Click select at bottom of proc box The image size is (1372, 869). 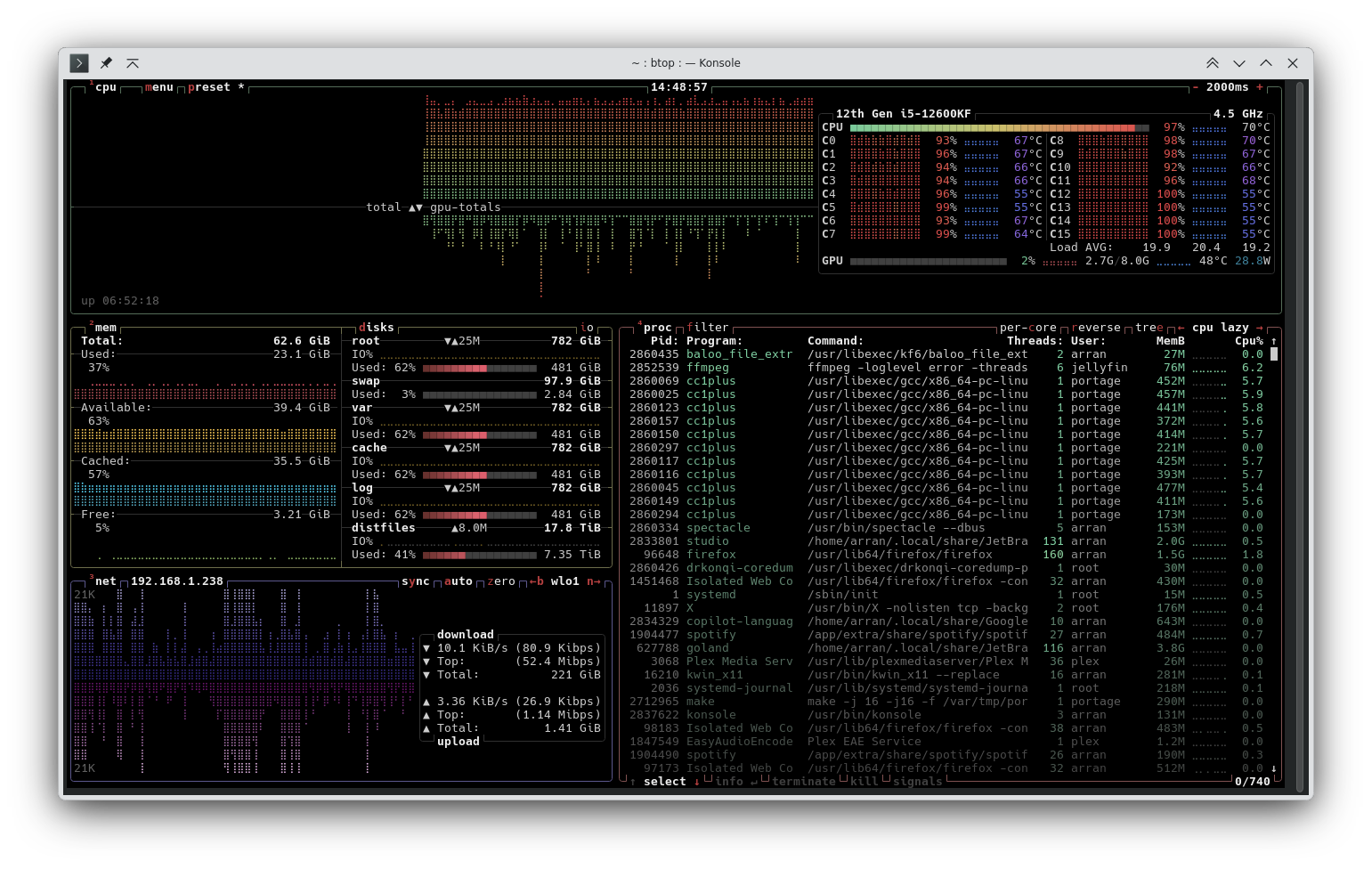[x=665, y=782]
